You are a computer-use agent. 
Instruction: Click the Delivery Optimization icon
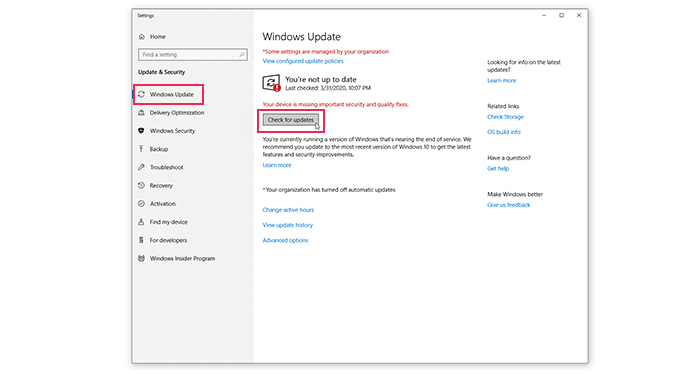pos(142,112)
